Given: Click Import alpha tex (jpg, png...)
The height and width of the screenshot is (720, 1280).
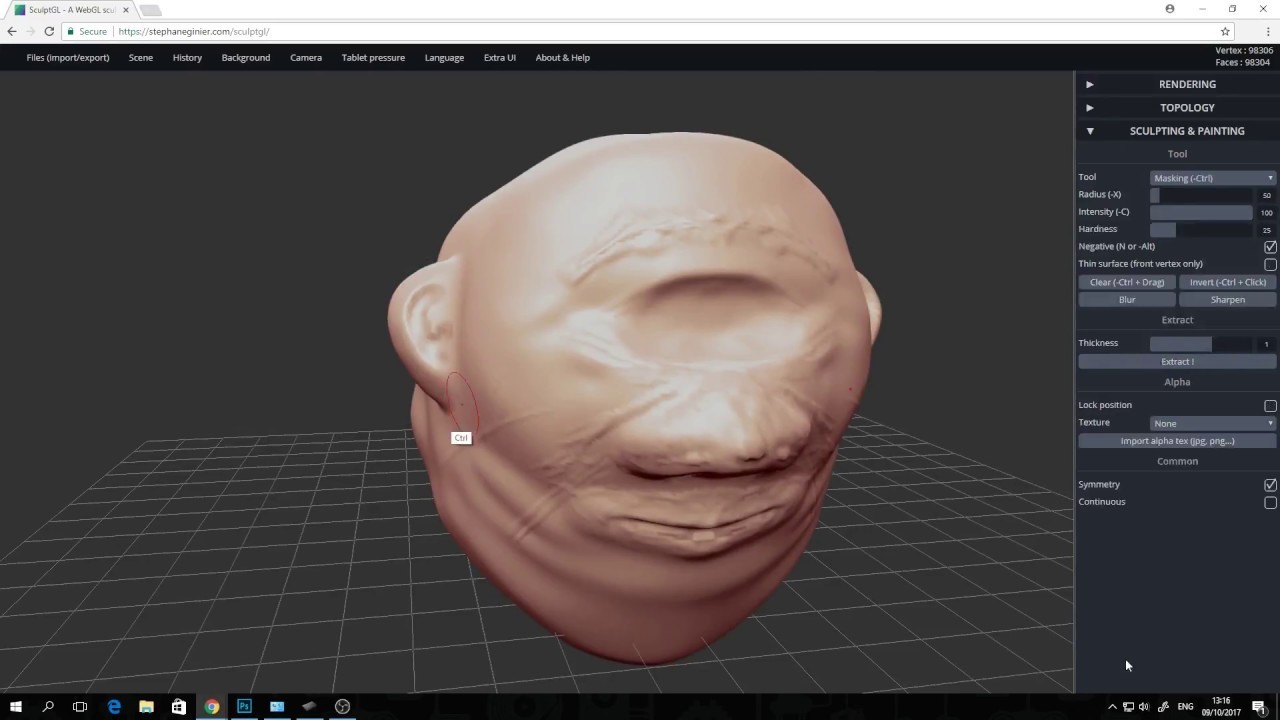Looking at the screenshot, I should tap(1177, 440).
